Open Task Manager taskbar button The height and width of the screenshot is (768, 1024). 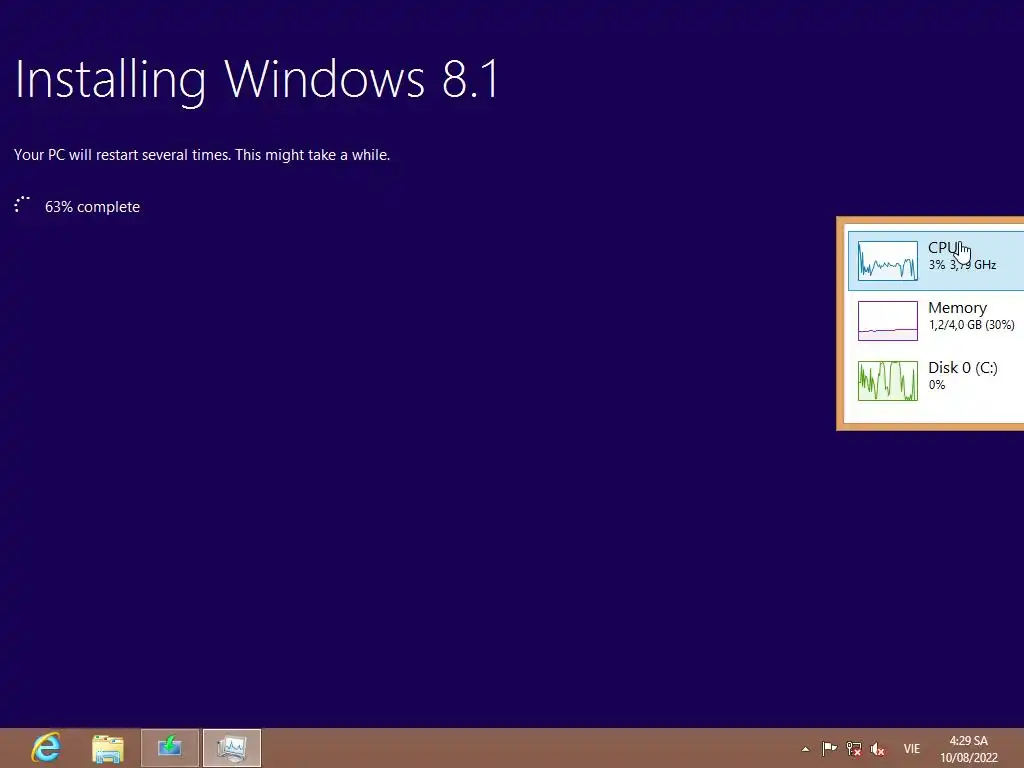pos(232,748)
